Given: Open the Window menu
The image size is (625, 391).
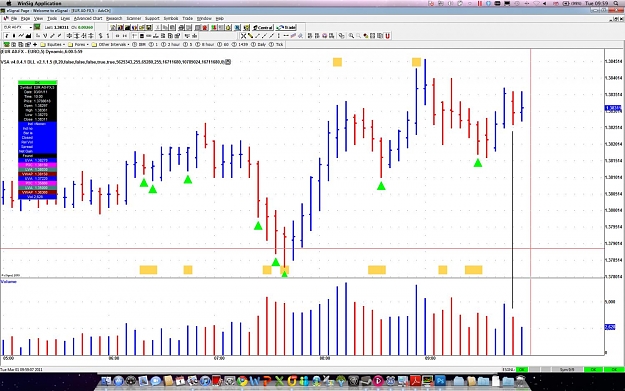Looking at the screenshot, I should pyautogui.click(x=204, y=18).
